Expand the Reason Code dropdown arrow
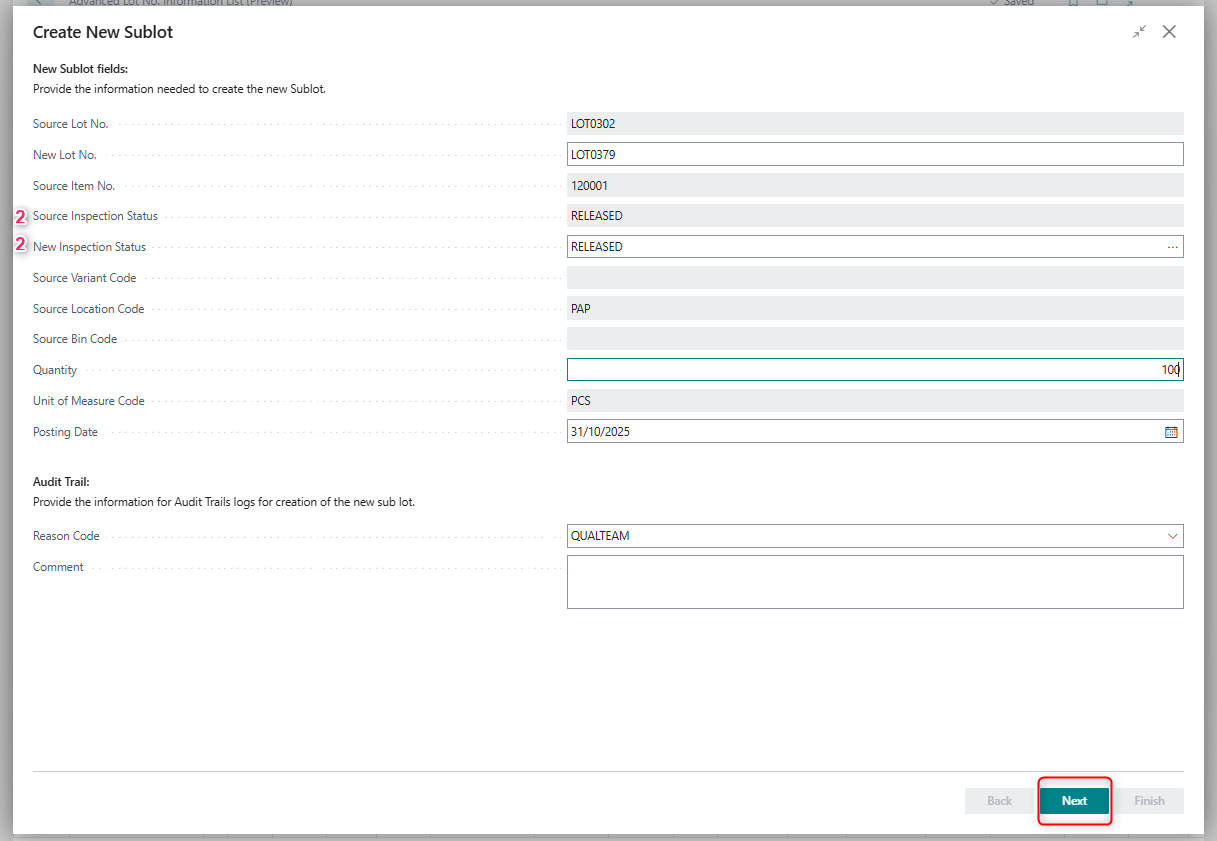1217x841 pixels. coord(1172,536)
